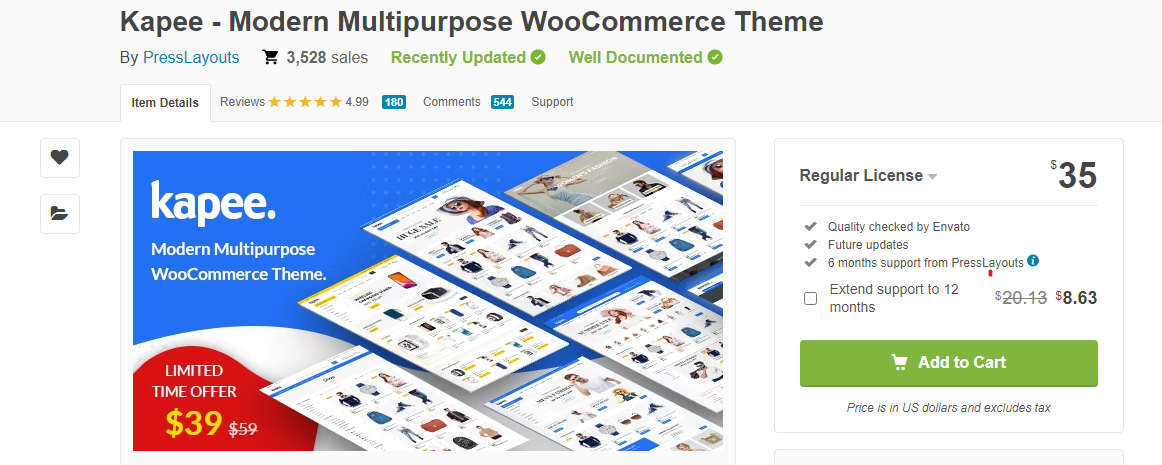
Task: Open the Comments tab
Action: [468, 102]
